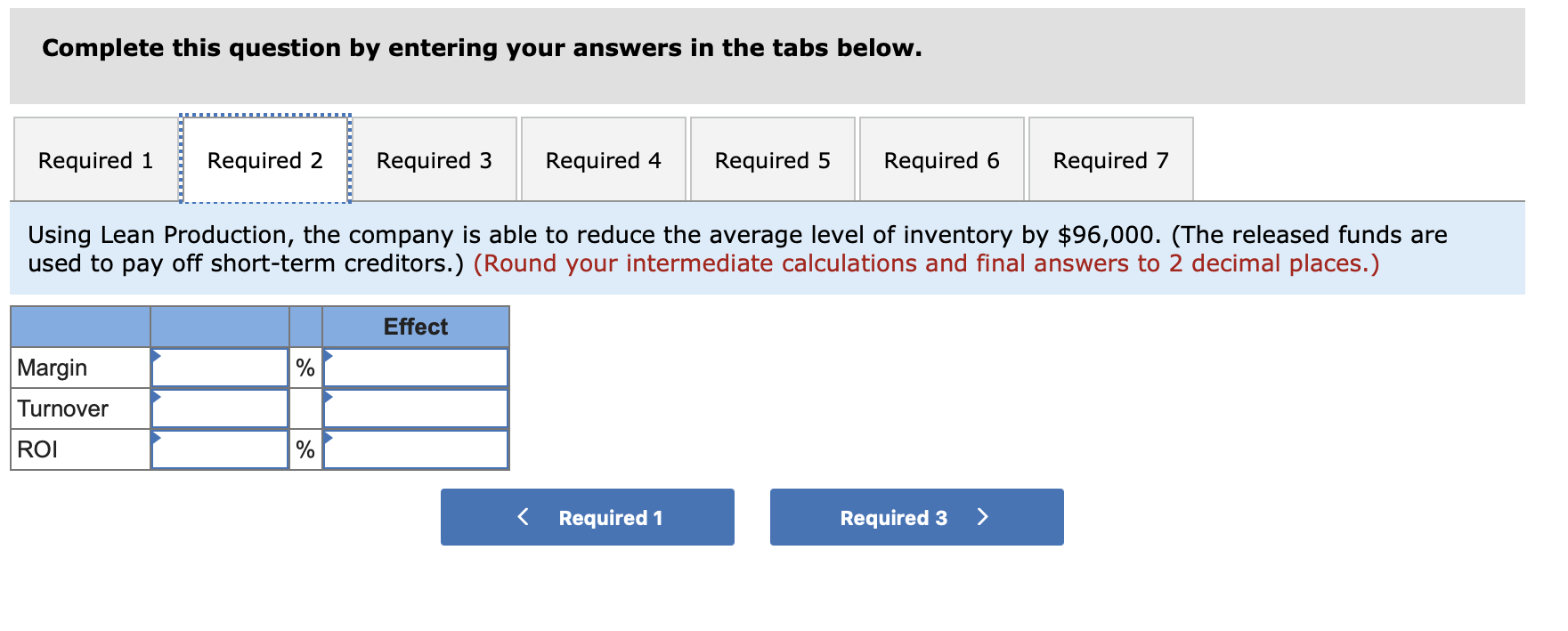The image size is (1568, 631).
Task: Click the Required 3 navigation button
Action: pos(916,517)
